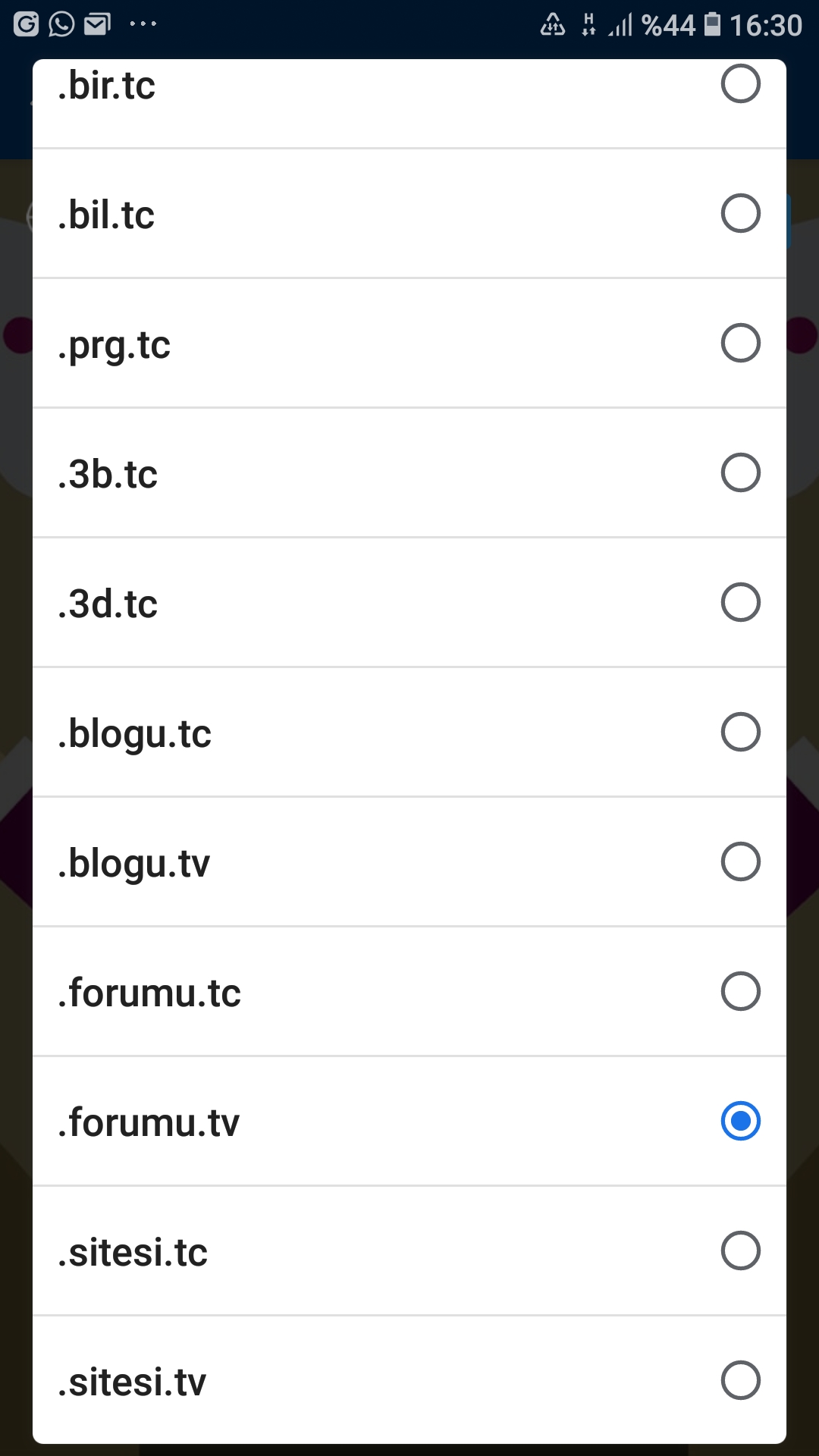Tap the mail notification icon

97,24
